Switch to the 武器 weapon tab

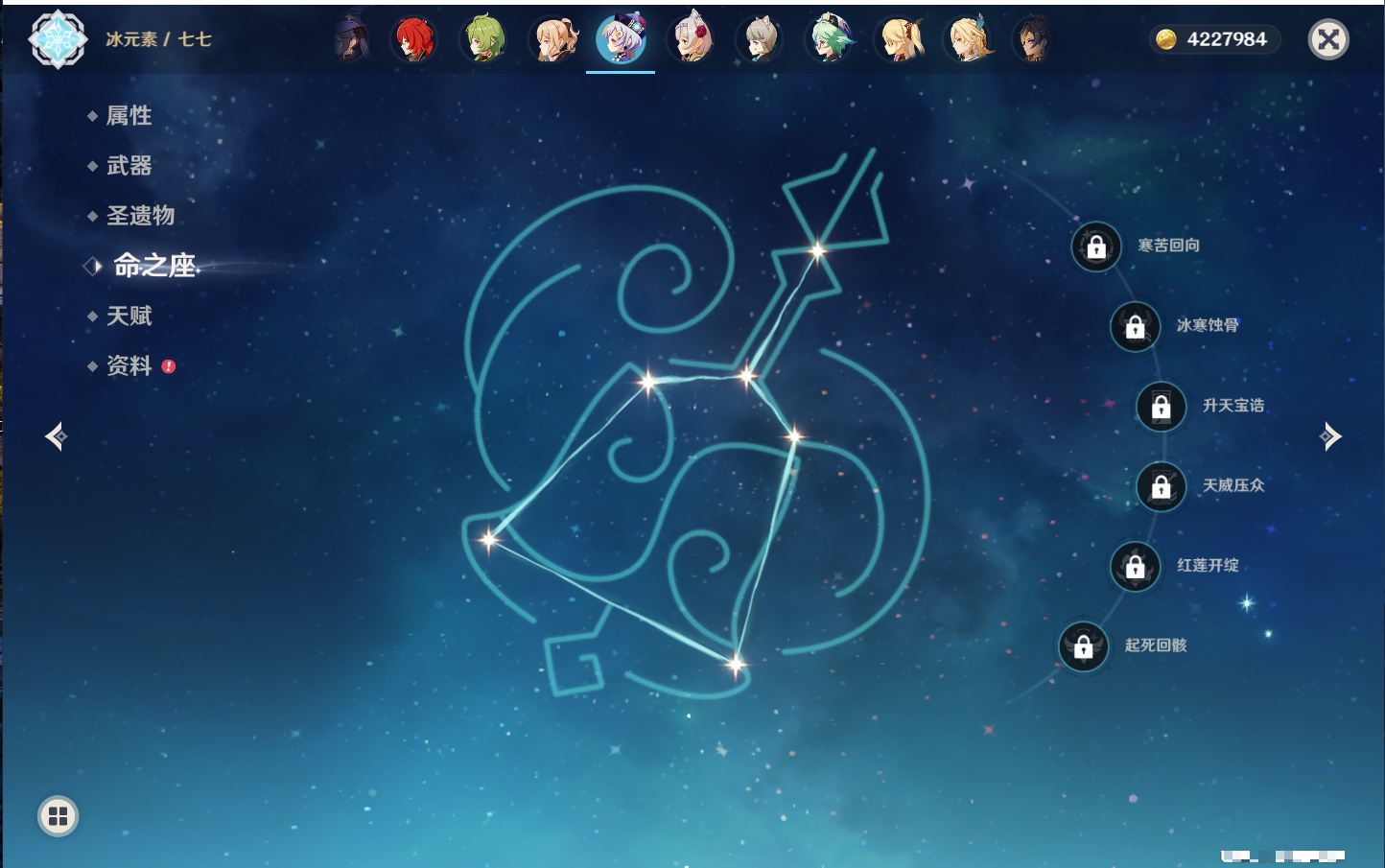129,166
